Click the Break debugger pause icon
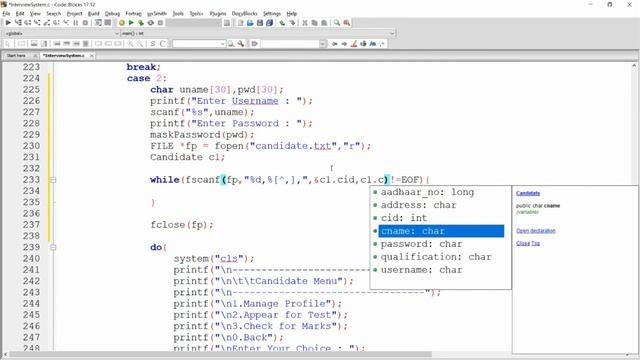 tap(76, 23)
